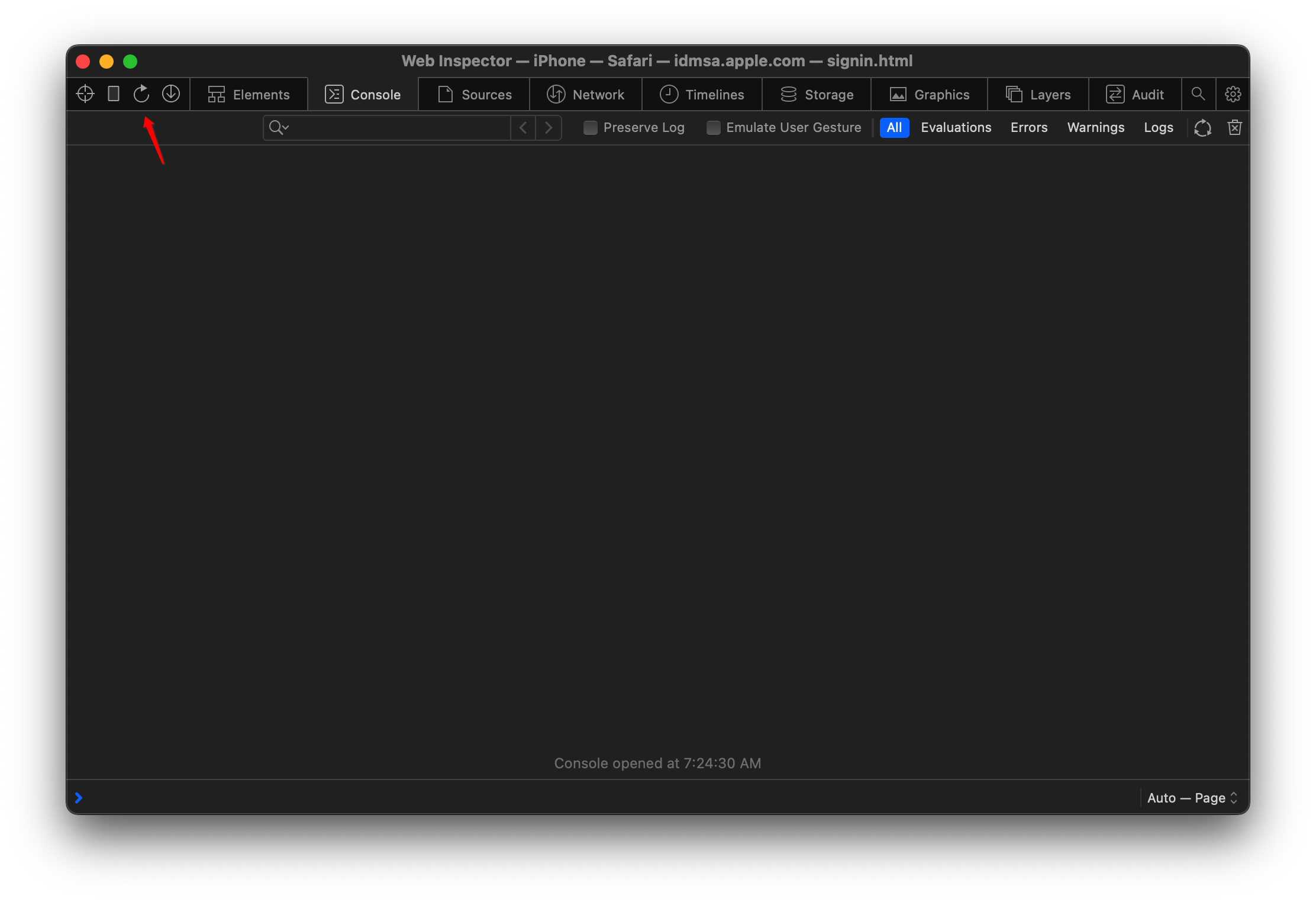Click the clear console trash icon
The width and height of the screenshot is (1316, 902).
(1235, 128)
